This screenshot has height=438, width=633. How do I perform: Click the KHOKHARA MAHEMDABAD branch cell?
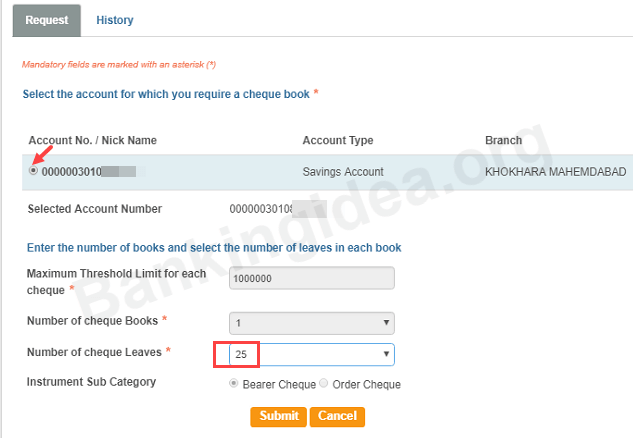click(555, 172)
